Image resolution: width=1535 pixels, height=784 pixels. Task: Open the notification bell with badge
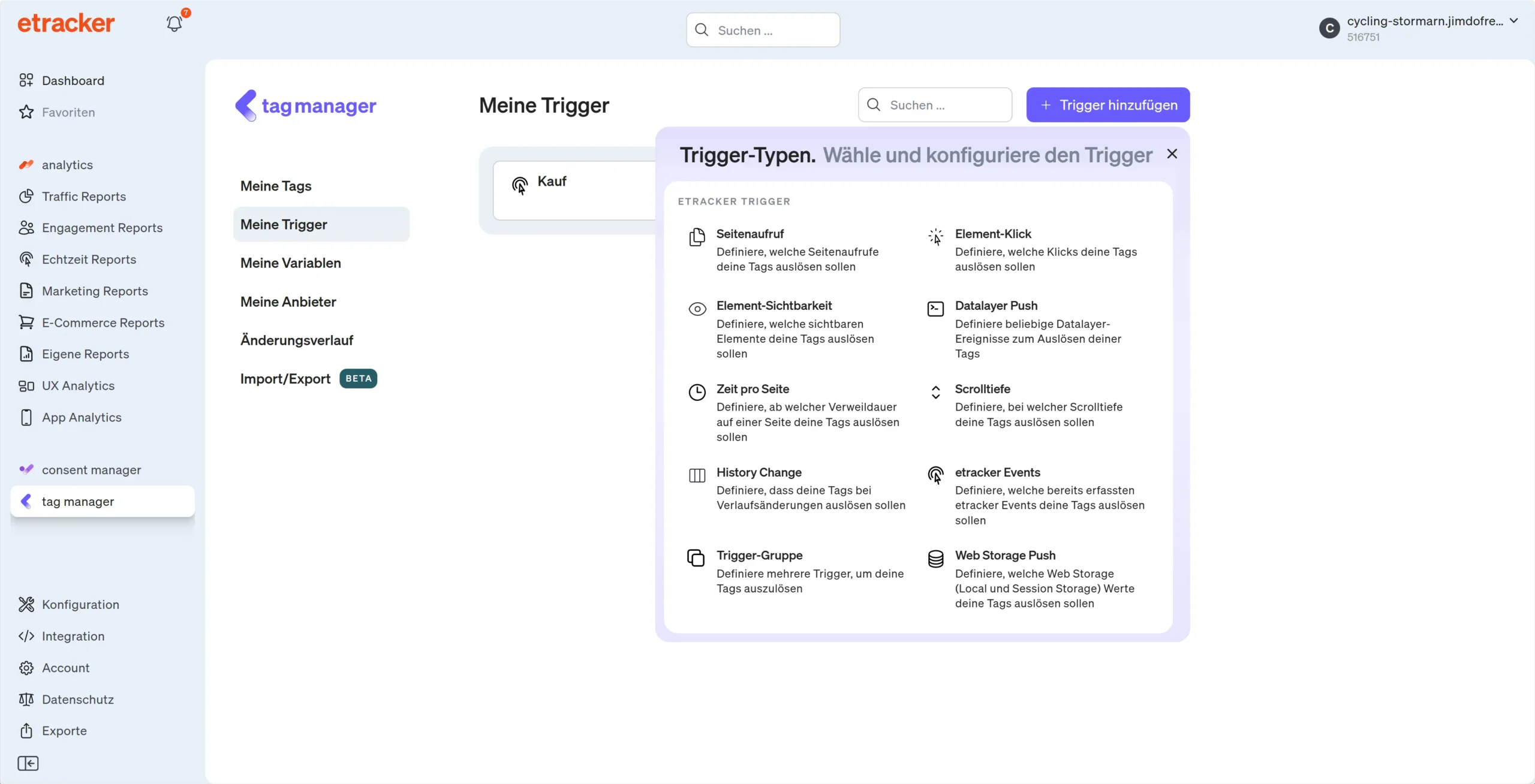click(x=174, y=23)
